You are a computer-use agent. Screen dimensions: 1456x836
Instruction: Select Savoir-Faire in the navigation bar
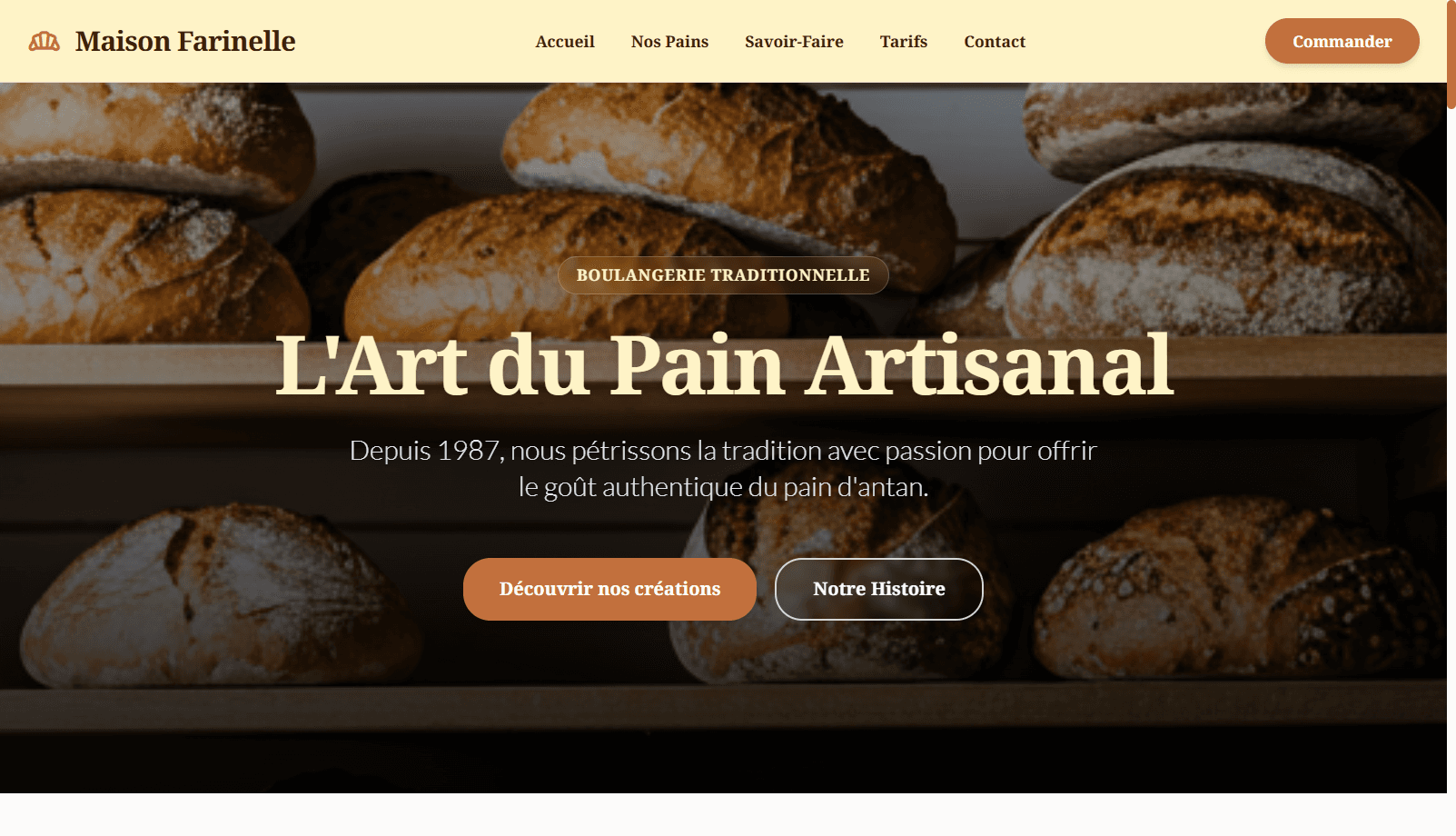pyautogui.click(x=794, y=42)
